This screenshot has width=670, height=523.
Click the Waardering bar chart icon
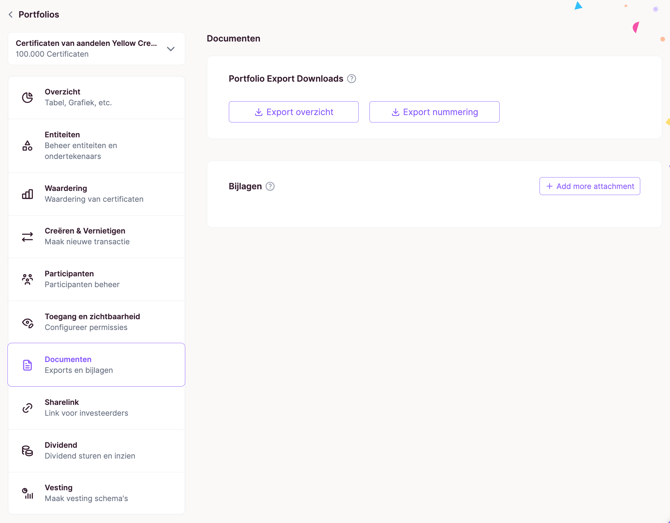point(27,194)
